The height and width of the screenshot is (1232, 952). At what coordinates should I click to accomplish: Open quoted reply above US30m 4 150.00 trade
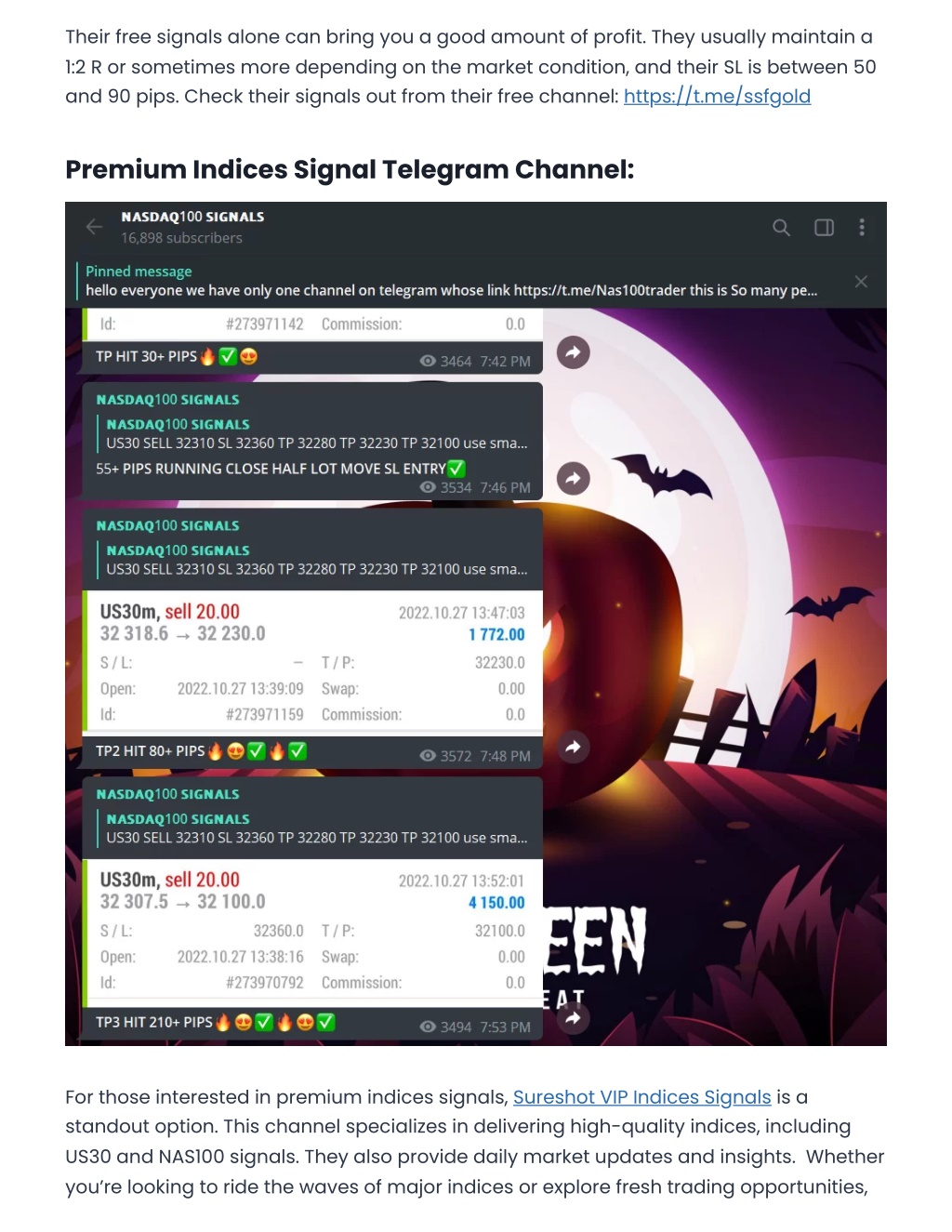pyautogui.click(x=317, y=828)
